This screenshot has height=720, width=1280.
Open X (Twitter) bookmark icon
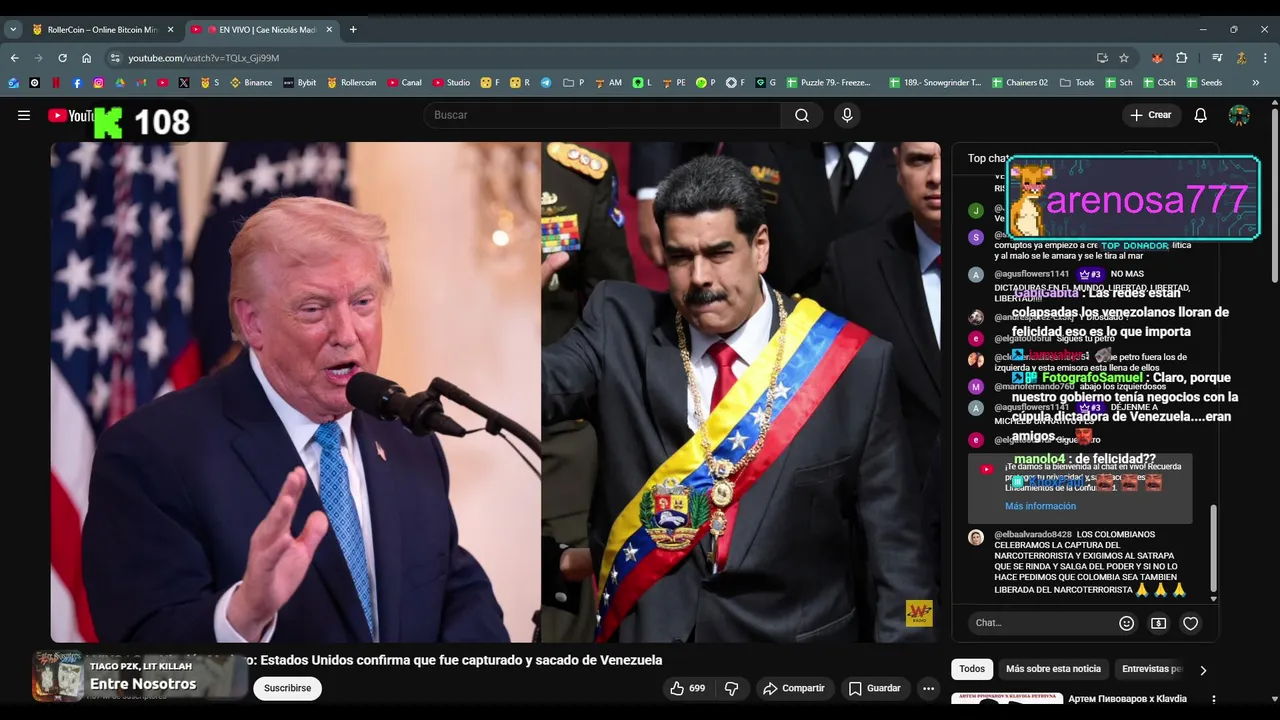[184, 83]
